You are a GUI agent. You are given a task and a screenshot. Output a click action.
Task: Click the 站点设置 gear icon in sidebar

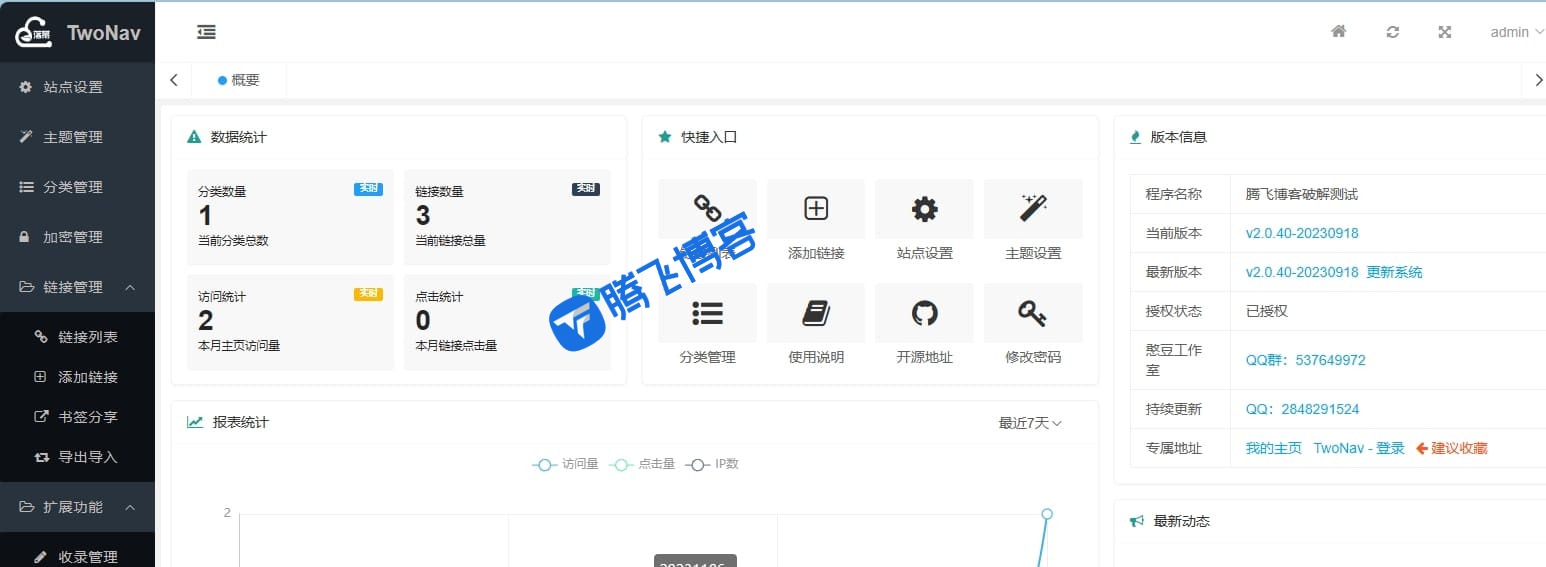(x=26, y=87)
